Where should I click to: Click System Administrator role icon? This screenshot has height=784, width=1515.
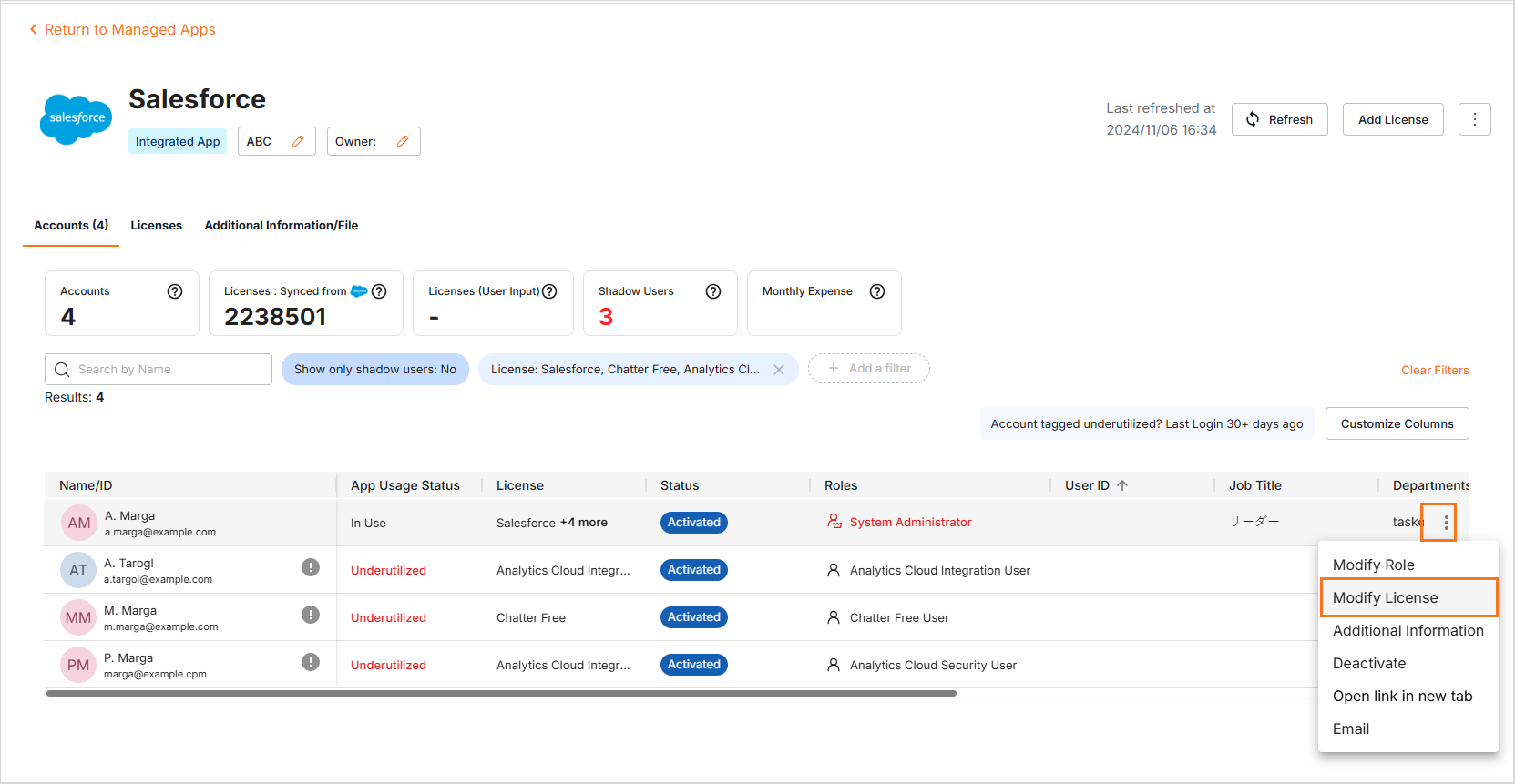834,522
